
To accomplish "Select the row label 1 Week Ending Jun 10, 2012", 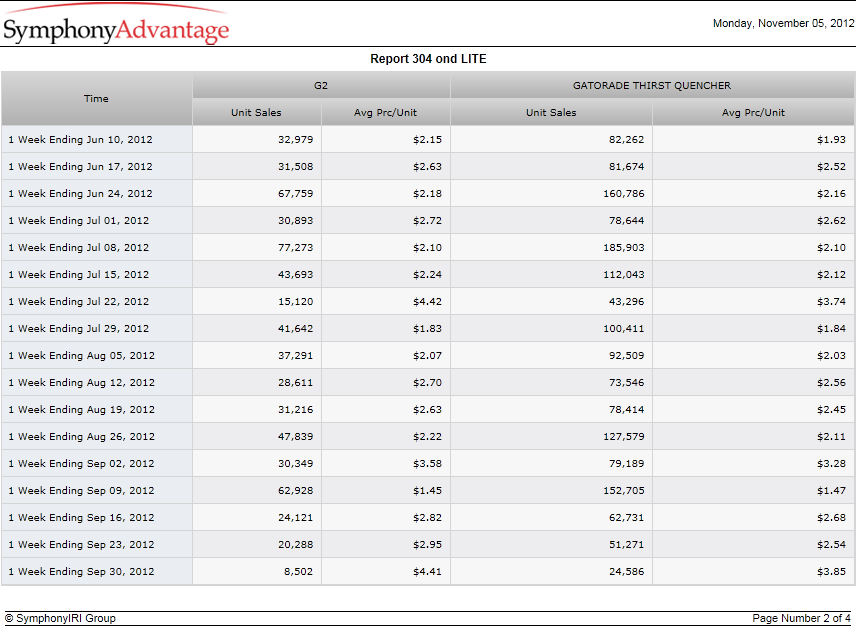I will (80, 140).
